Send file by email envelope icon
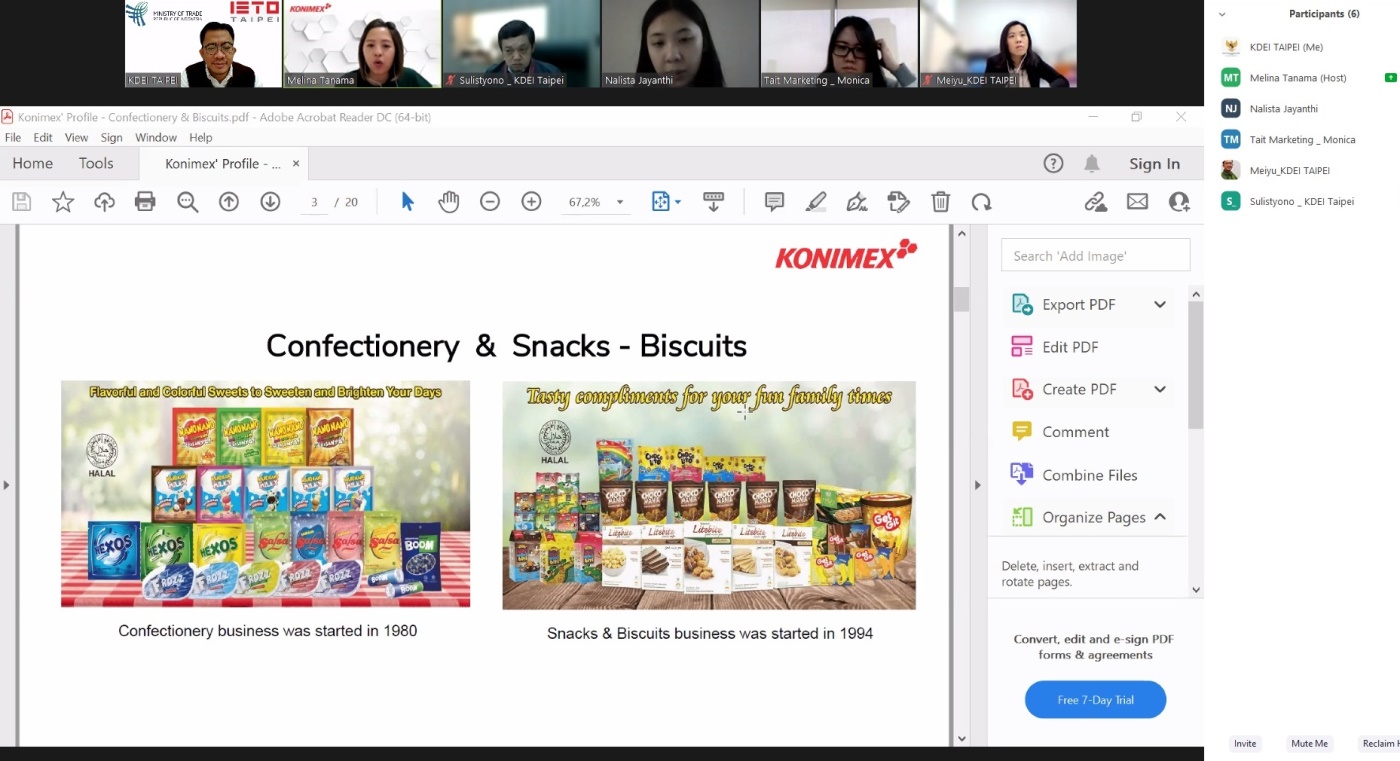The image size is (1400, 761). point(1137,202)
